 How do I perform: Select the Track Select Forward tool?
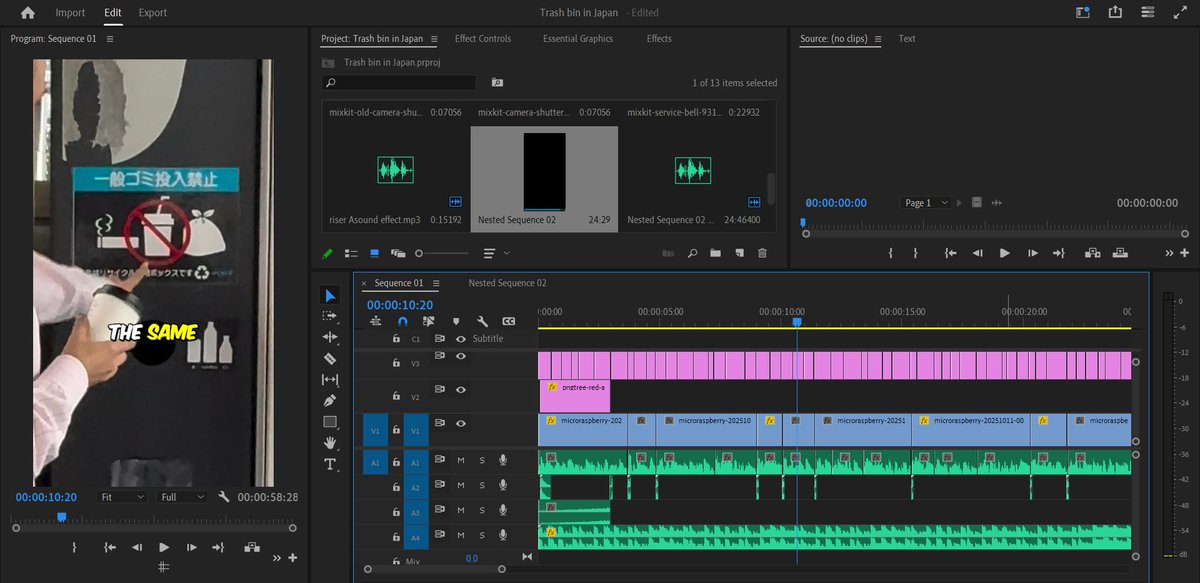331,316
